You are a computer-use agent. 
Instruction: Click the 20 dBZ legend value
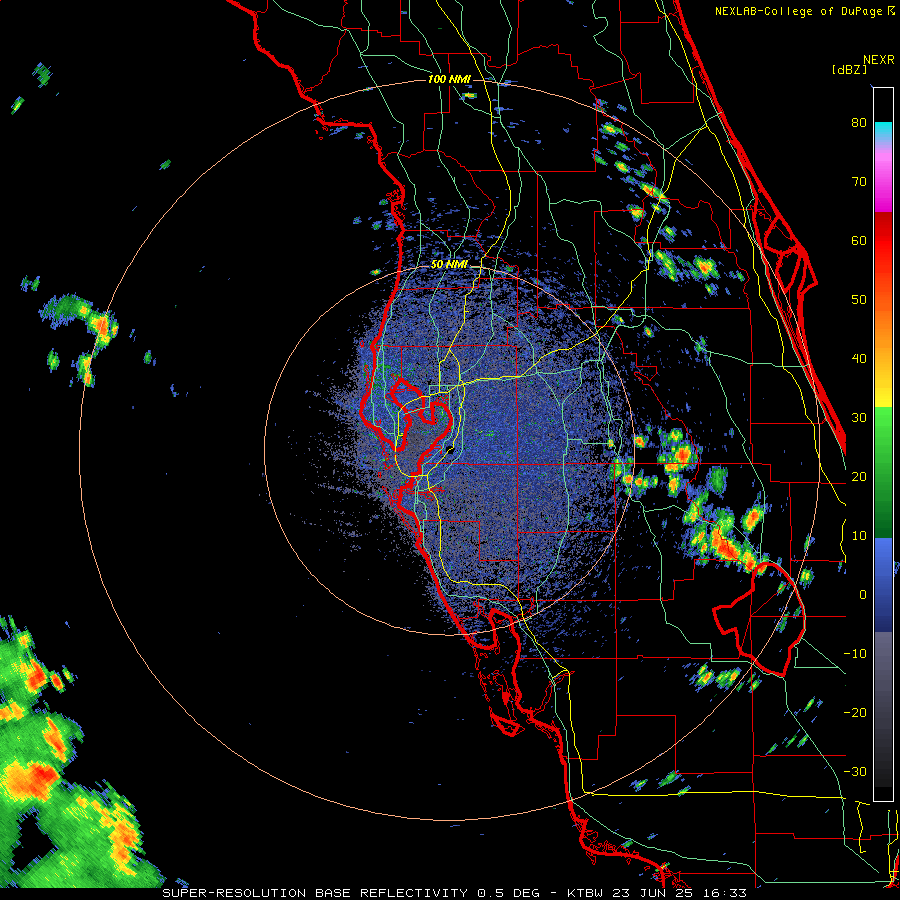point(859,476)
